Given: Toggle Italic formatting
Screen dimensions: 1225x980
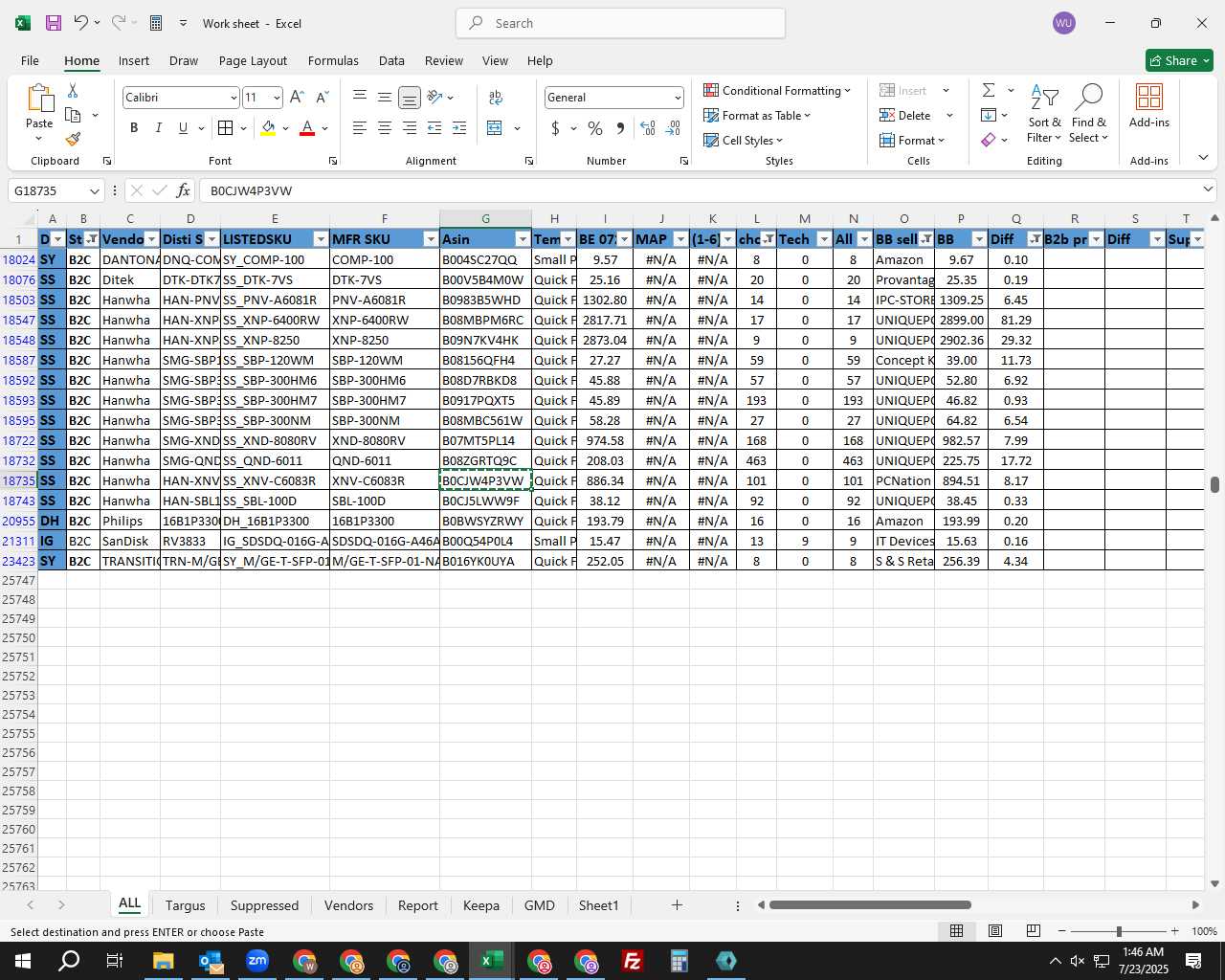Looking at the screenshot, I should click(158, 128).
